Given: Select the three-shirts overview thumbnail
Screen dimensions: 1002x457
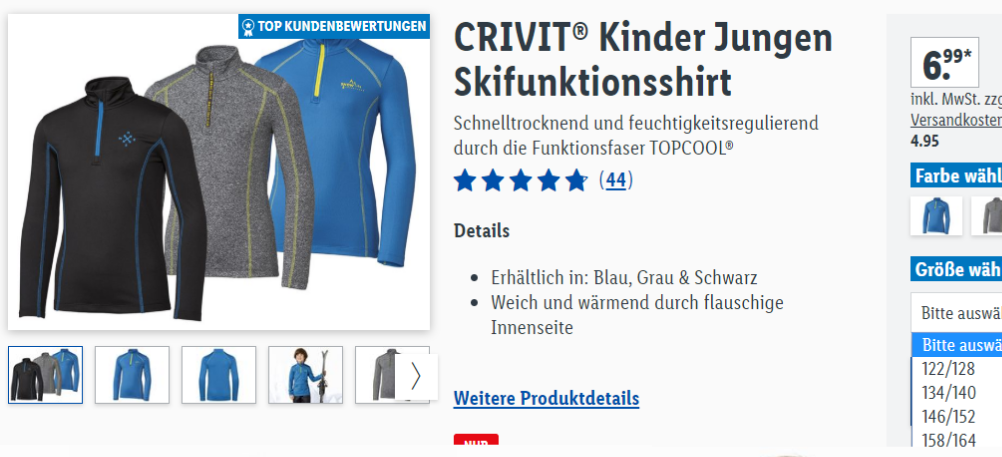Looking at the screenshot, I should pos(45,375).
